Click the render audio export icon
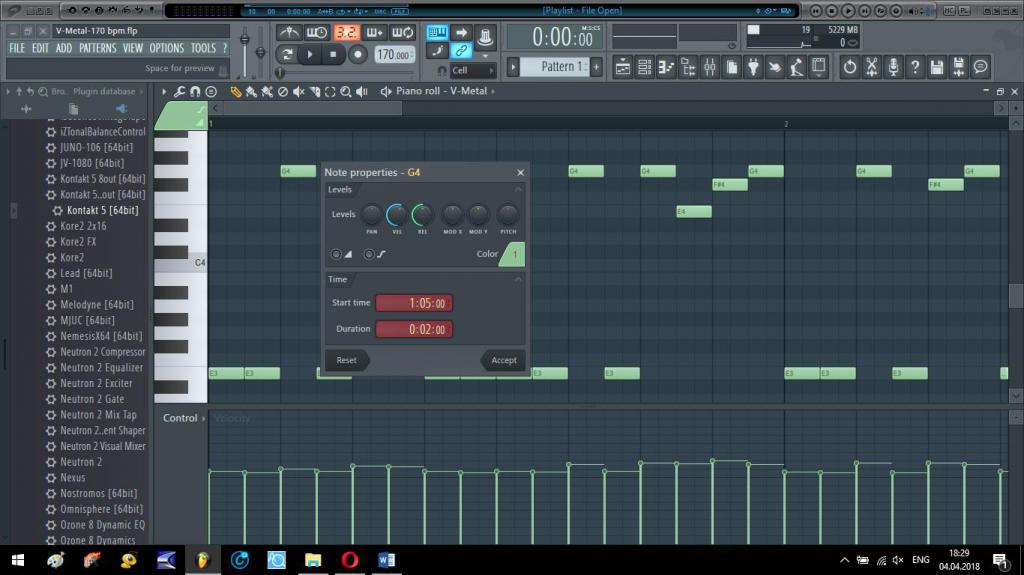 click(958, 67)
